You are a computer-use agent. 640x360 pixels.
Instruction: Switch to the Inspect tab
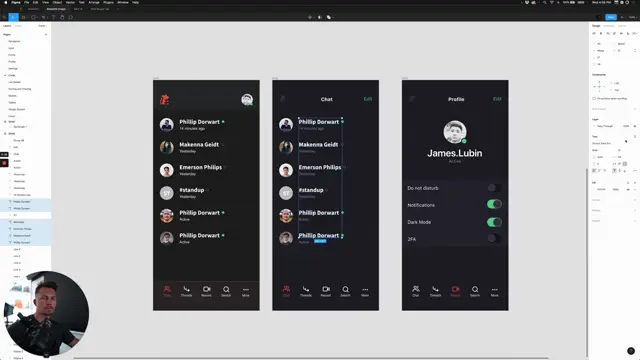(622, 26)
